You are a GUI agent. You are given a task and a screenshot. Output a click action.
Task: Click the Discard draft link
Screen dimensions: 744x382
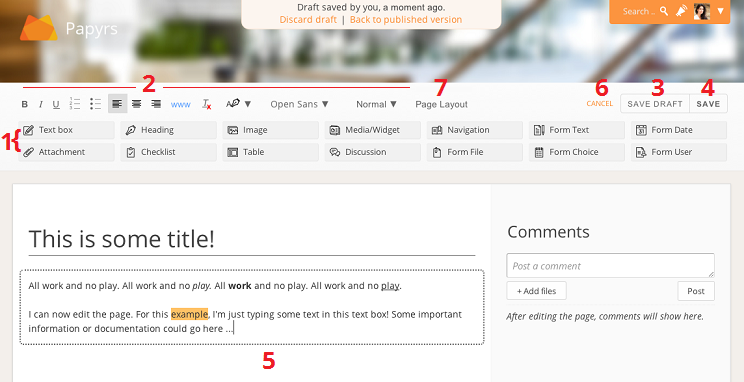[308, 19]
